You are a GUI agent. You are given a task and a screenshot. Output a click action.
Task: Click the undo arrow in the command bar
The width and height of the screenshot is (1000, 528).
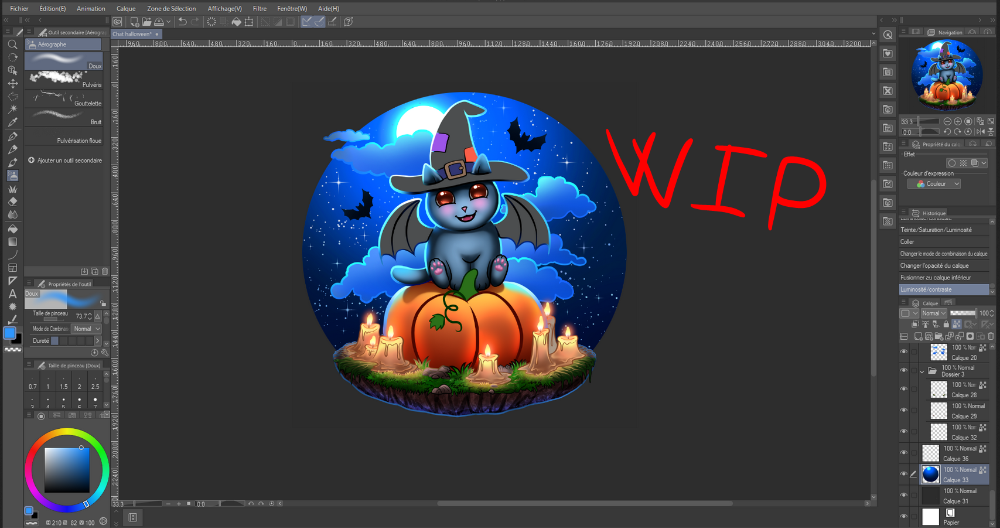pos(182,21)
